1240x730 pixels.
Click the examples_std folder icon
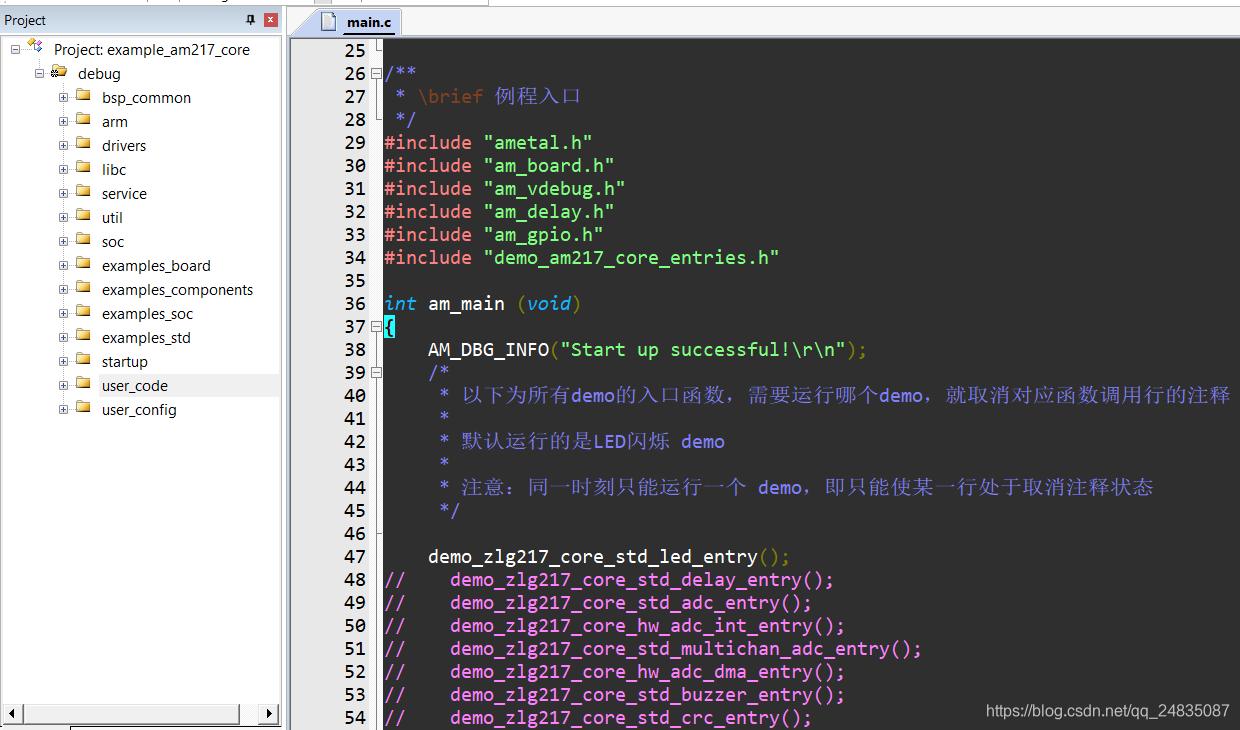tap(83, 336)
